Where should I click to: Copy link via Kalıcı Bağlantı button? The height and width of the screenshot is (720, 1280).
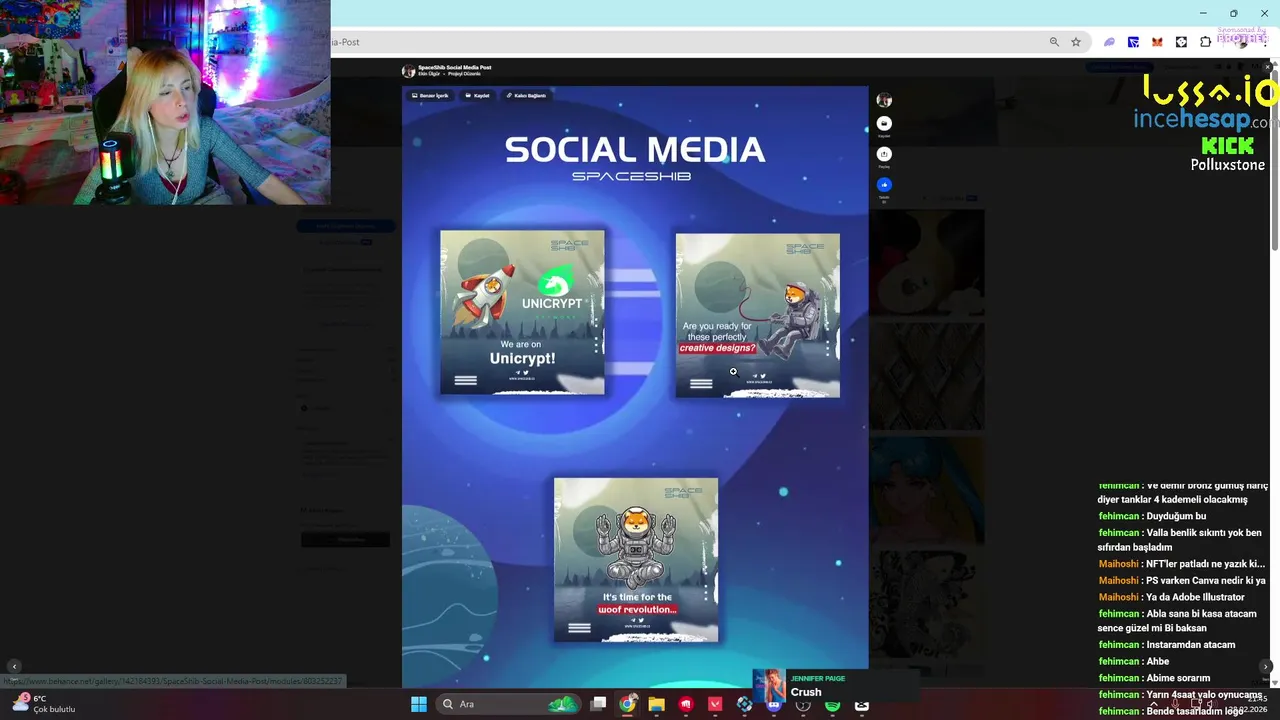[x=526, y=95]
